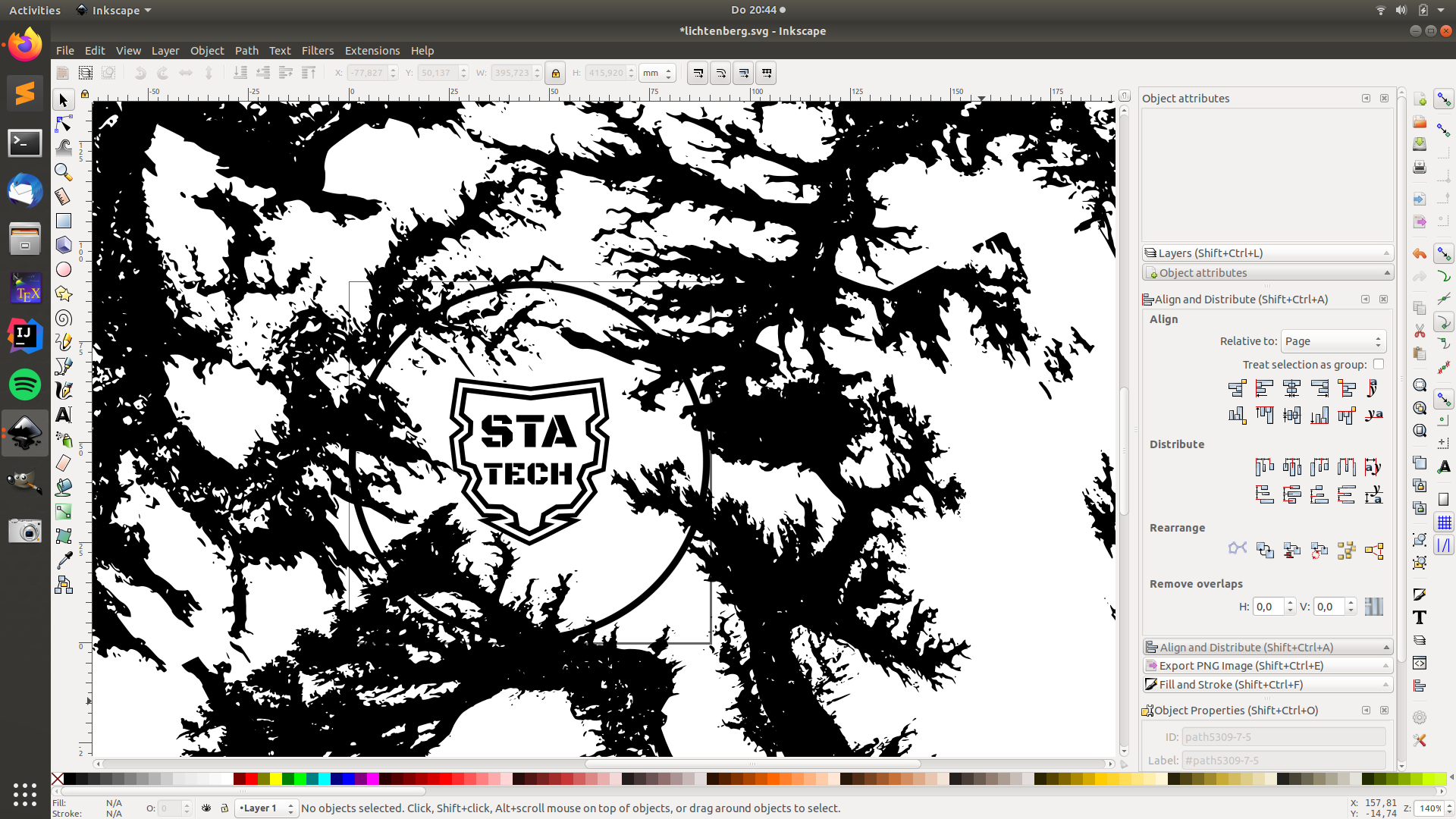Open the units mm dropdown

click(x=657, y=74)
